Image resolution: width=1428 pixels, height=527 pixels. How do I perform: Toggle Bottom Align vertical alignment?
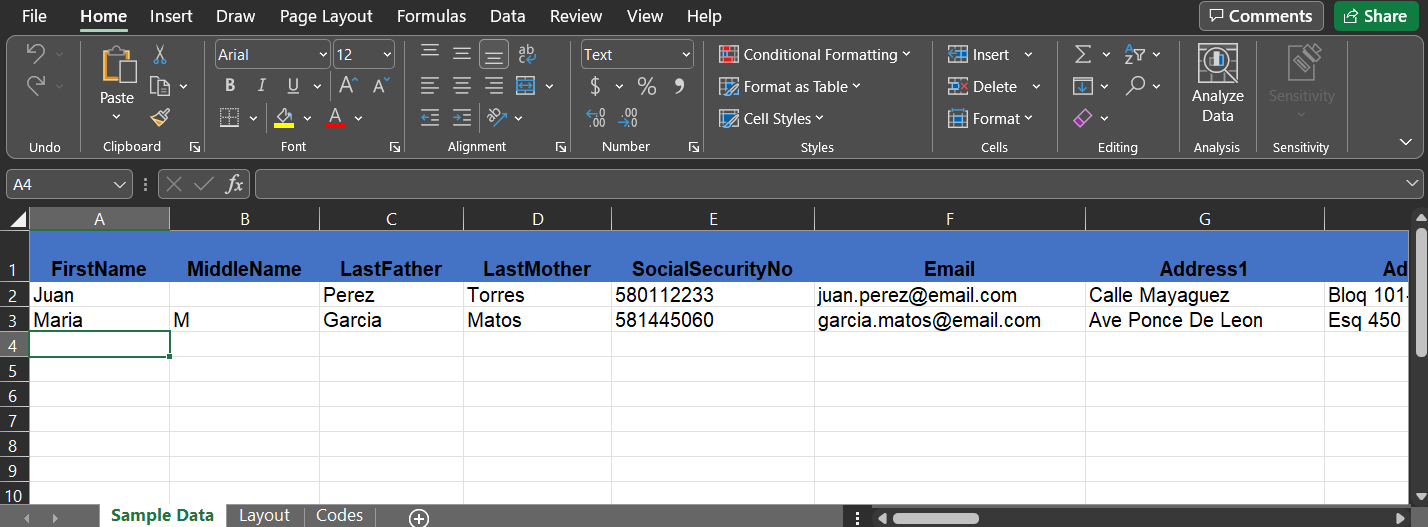pyautogui.click(x=493, y=54)
